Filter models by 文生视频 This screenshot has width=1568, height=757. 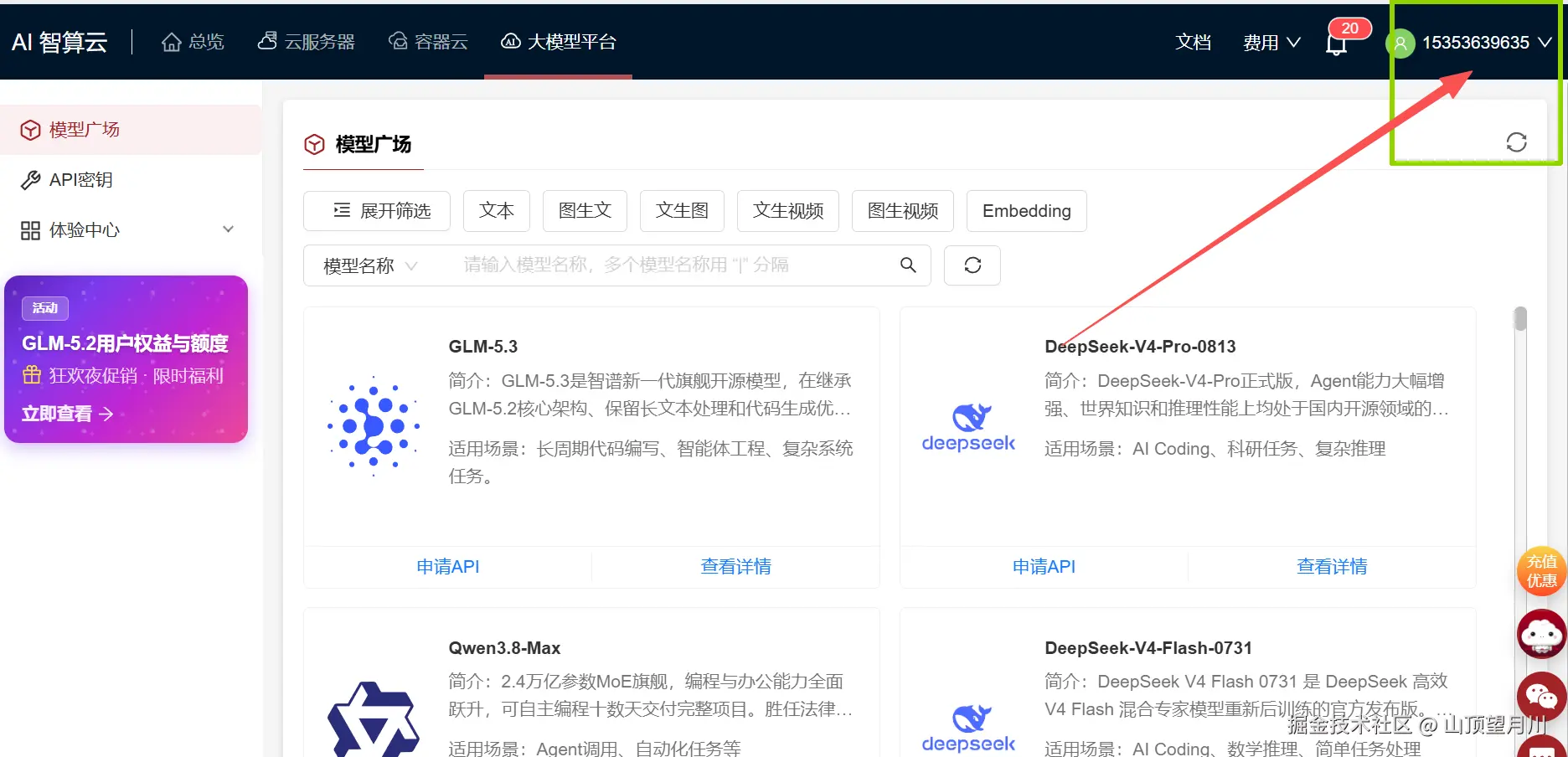point(788,211)
